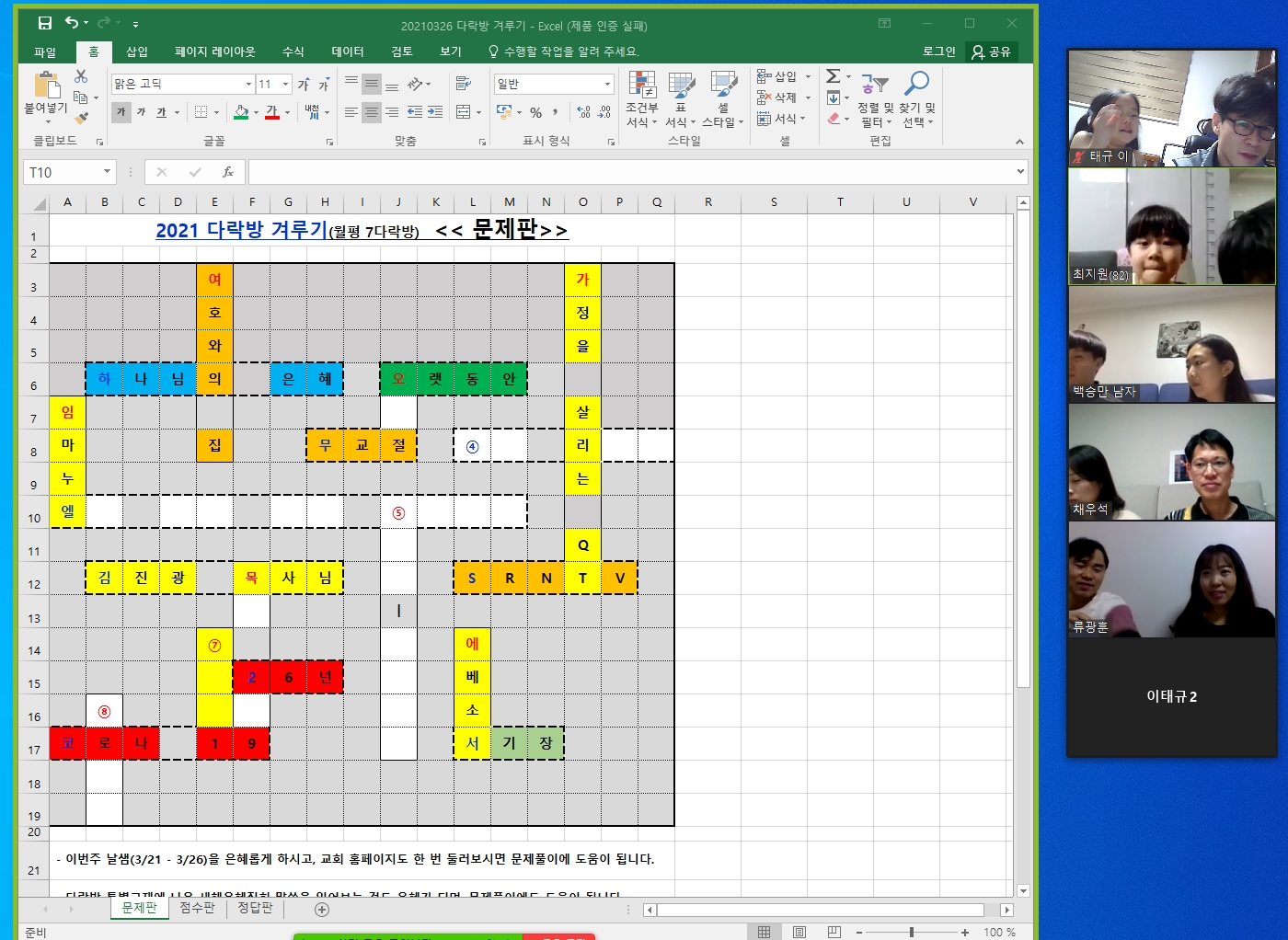Viewport: 1288px width, 940px height.
Task: Open Format as Table (표 서식)
Action: (x=681, y=99)
